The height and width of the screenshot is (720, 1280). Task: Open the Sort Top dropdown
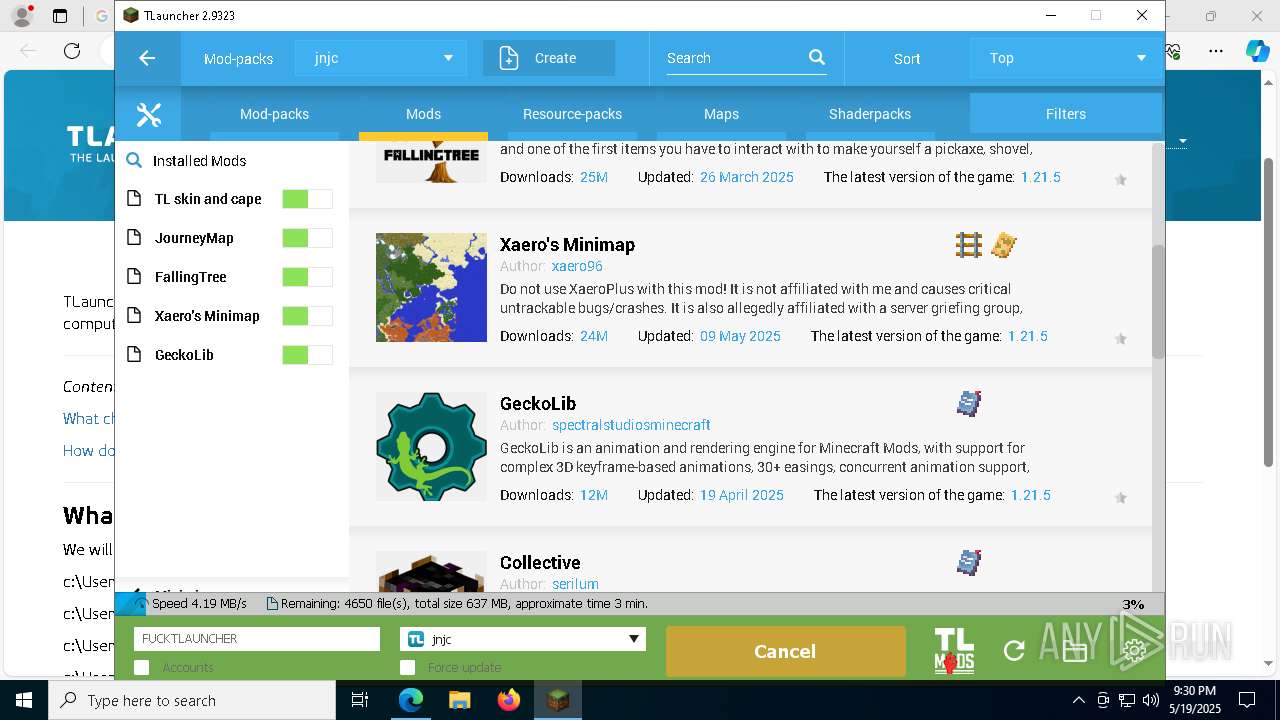tap(1066, 58)
